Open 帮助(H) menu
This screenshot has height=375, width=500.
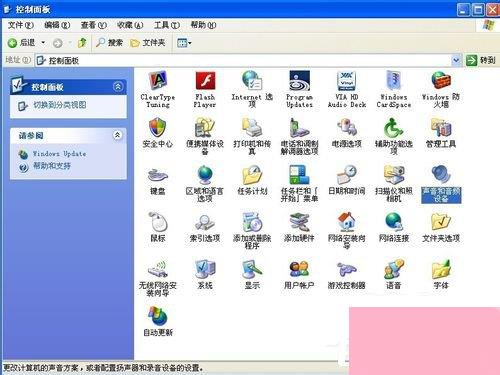coord(203,25)
